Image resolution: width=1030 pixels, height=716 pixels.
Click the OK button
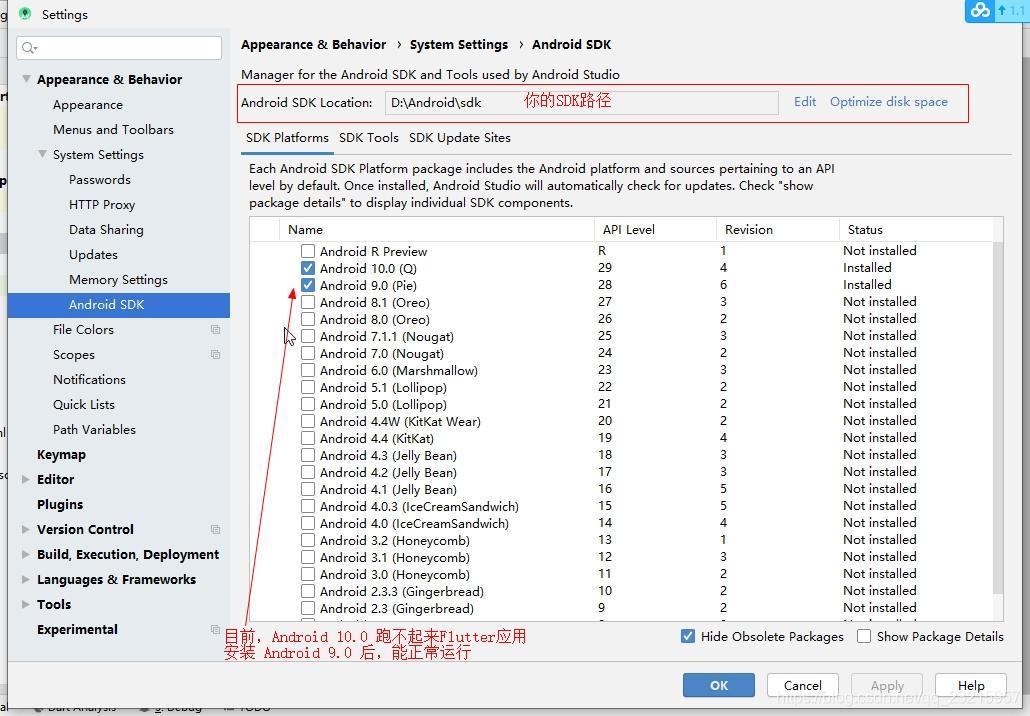[719, 685]
